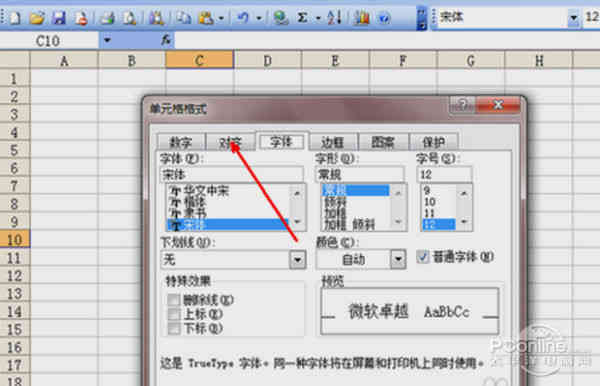This screenshot has width=600, height=386.
Task: Sort ascending with the A-Z icon
Action: tap(334, 18)
